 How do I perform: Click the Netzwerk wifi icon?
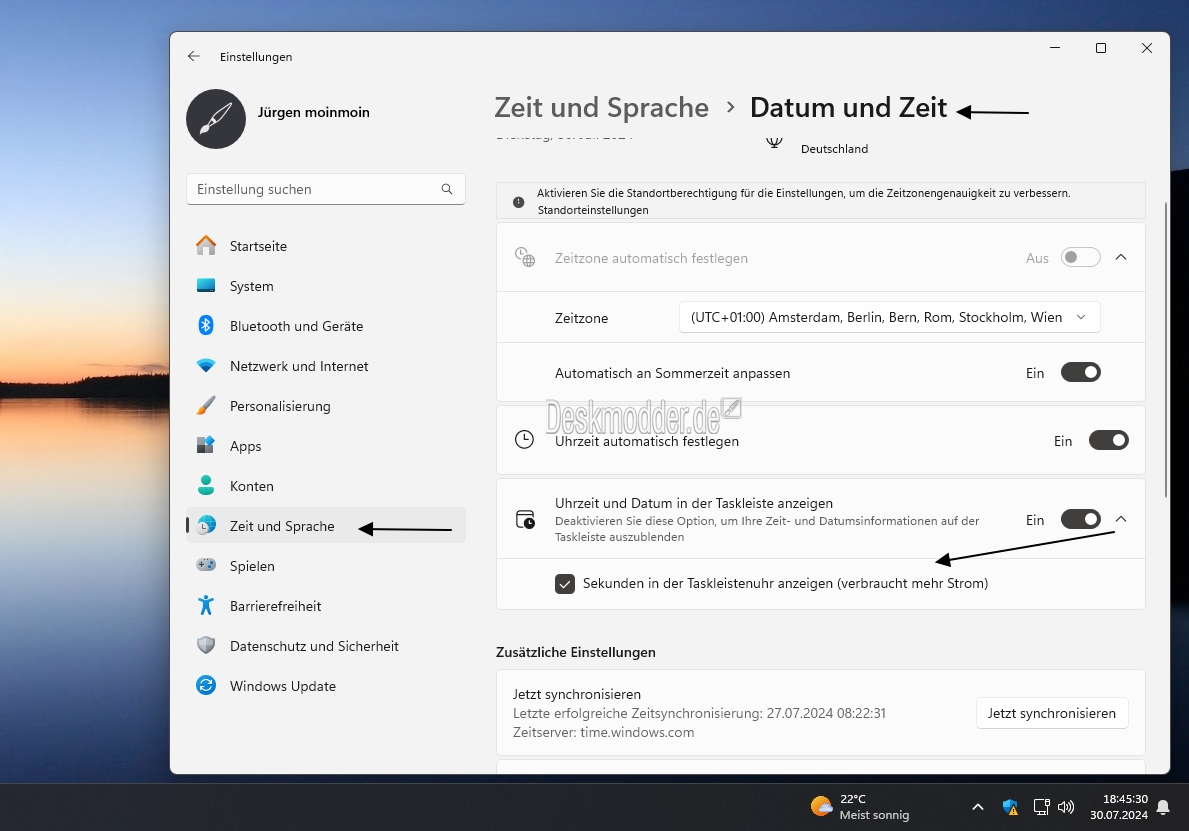tap(205, 365)
